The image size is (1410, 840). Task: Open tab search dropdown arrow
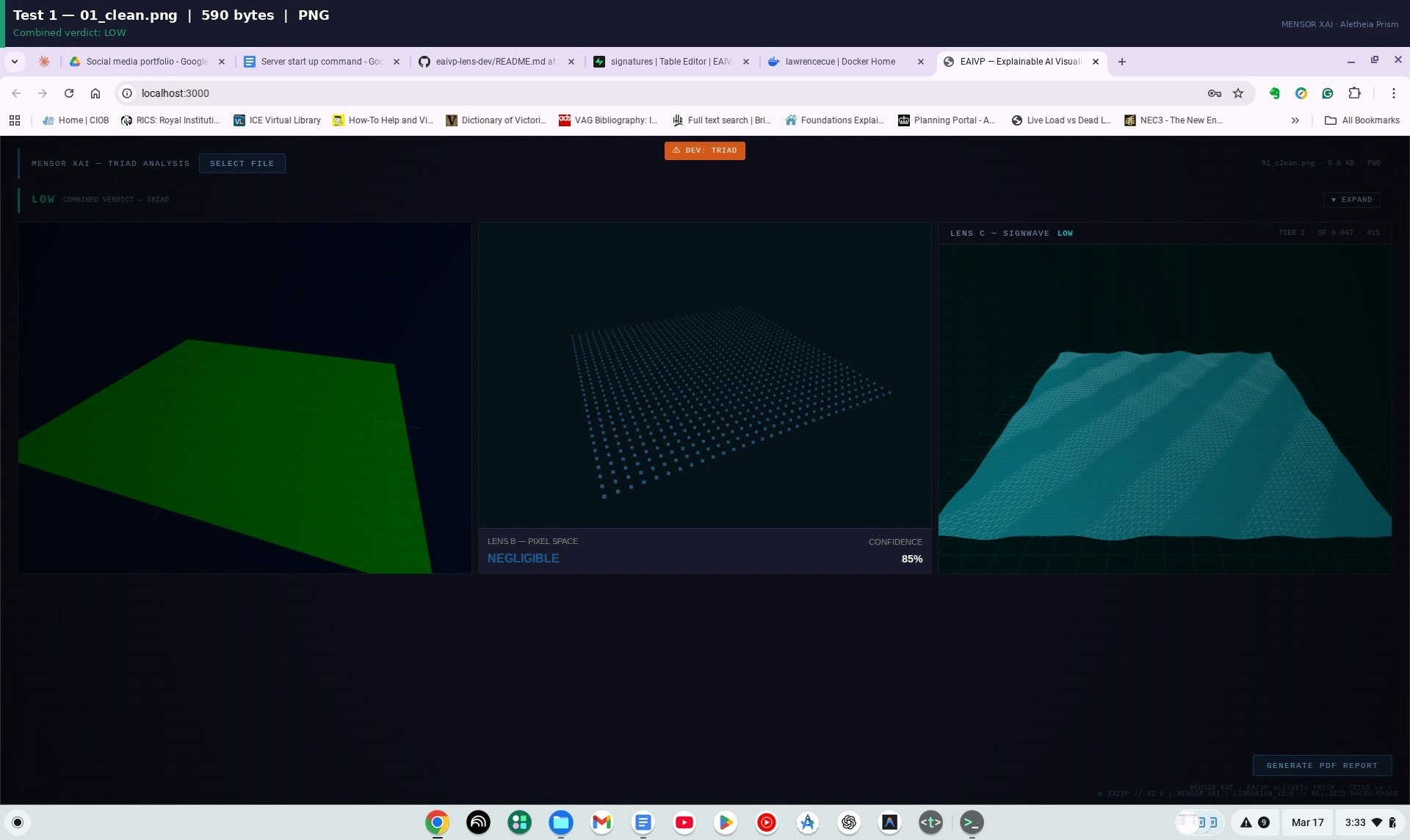pyautogui.click(x=15, y=62)
